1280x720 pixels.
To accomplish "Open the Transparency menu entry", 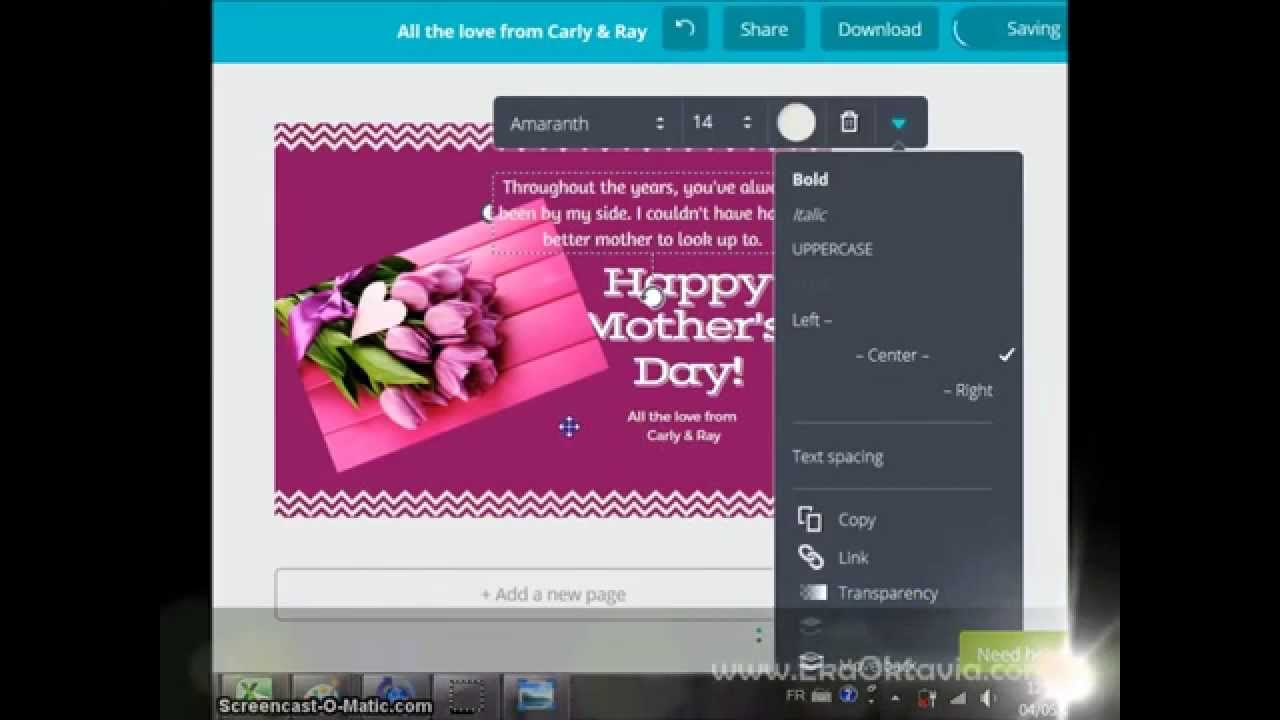I will pyautogui.click(x=888, y=593).
